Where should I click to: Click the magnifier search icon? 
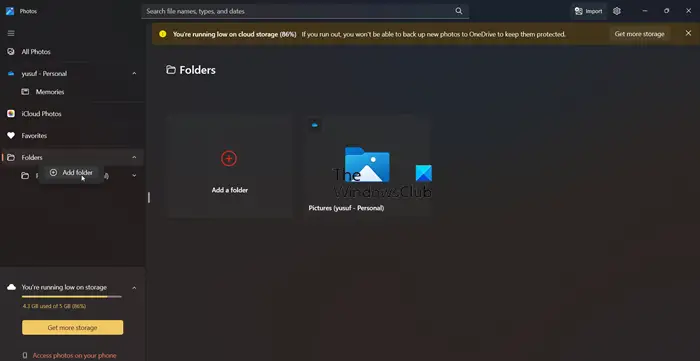coord(458,11)
